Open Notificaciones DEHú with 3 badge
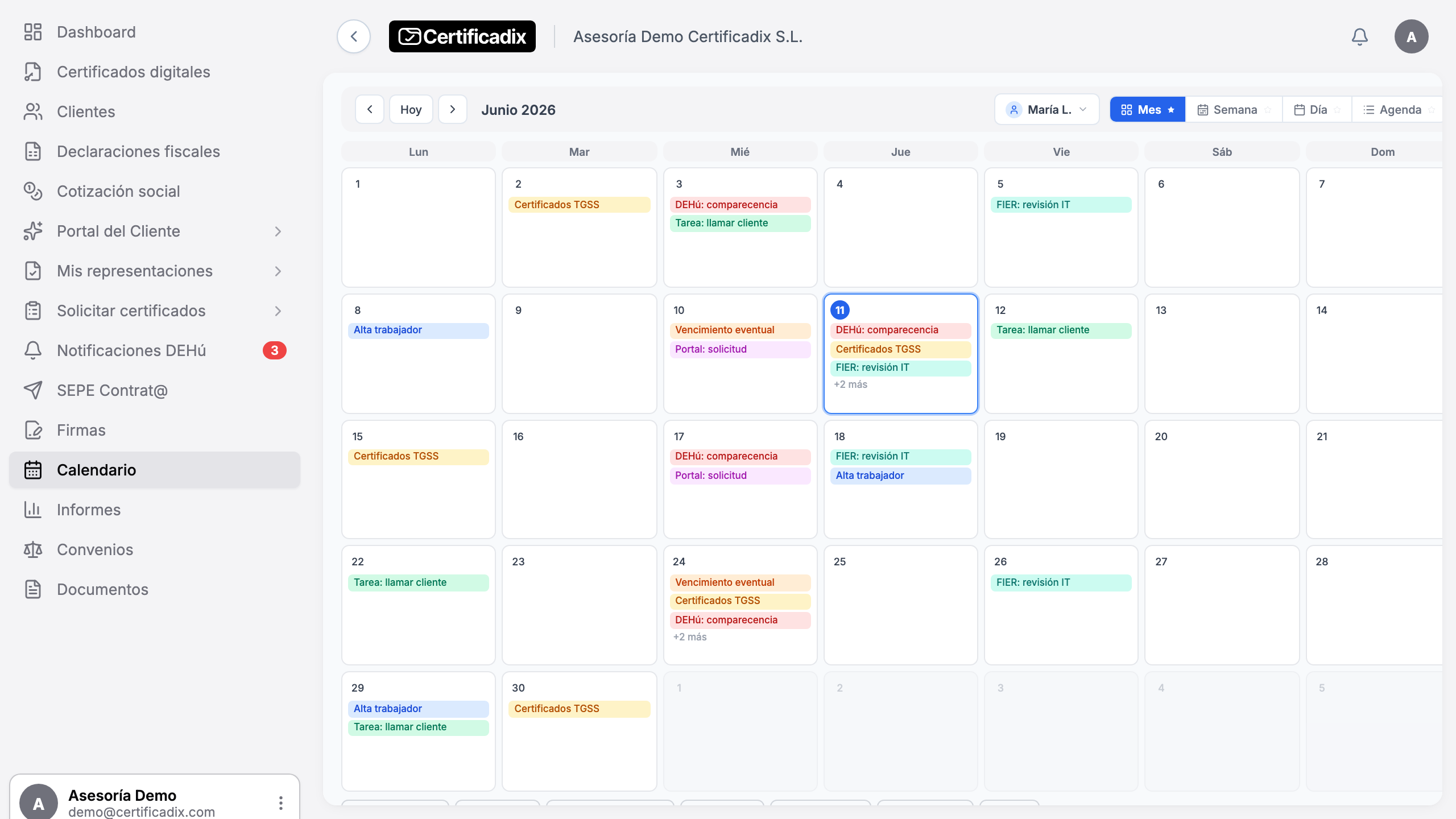 pos(155,350)
